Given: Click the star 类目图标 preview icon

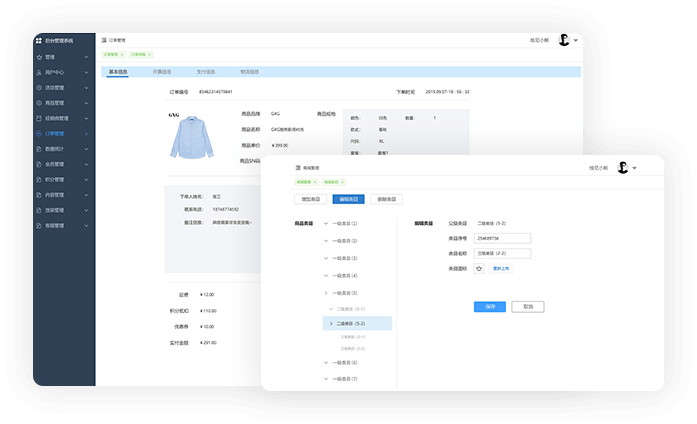Looking at the screenshot, I should coord(479,268).
